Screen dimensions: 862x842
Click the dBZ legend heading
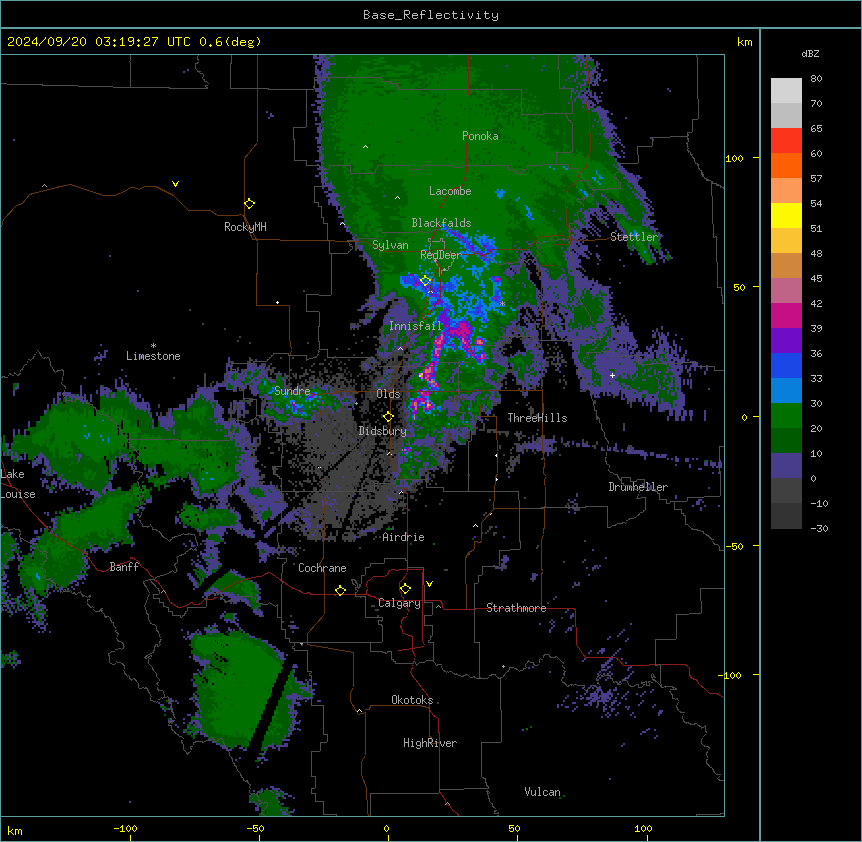(x=810, y=53)
